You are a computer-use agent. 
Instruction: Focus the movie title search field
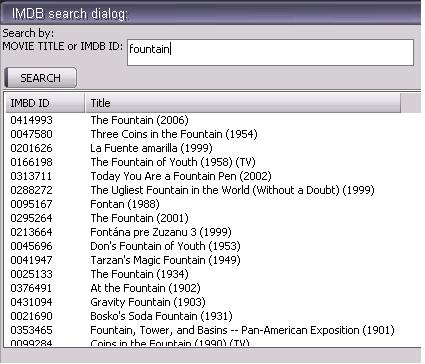point(270,52)
